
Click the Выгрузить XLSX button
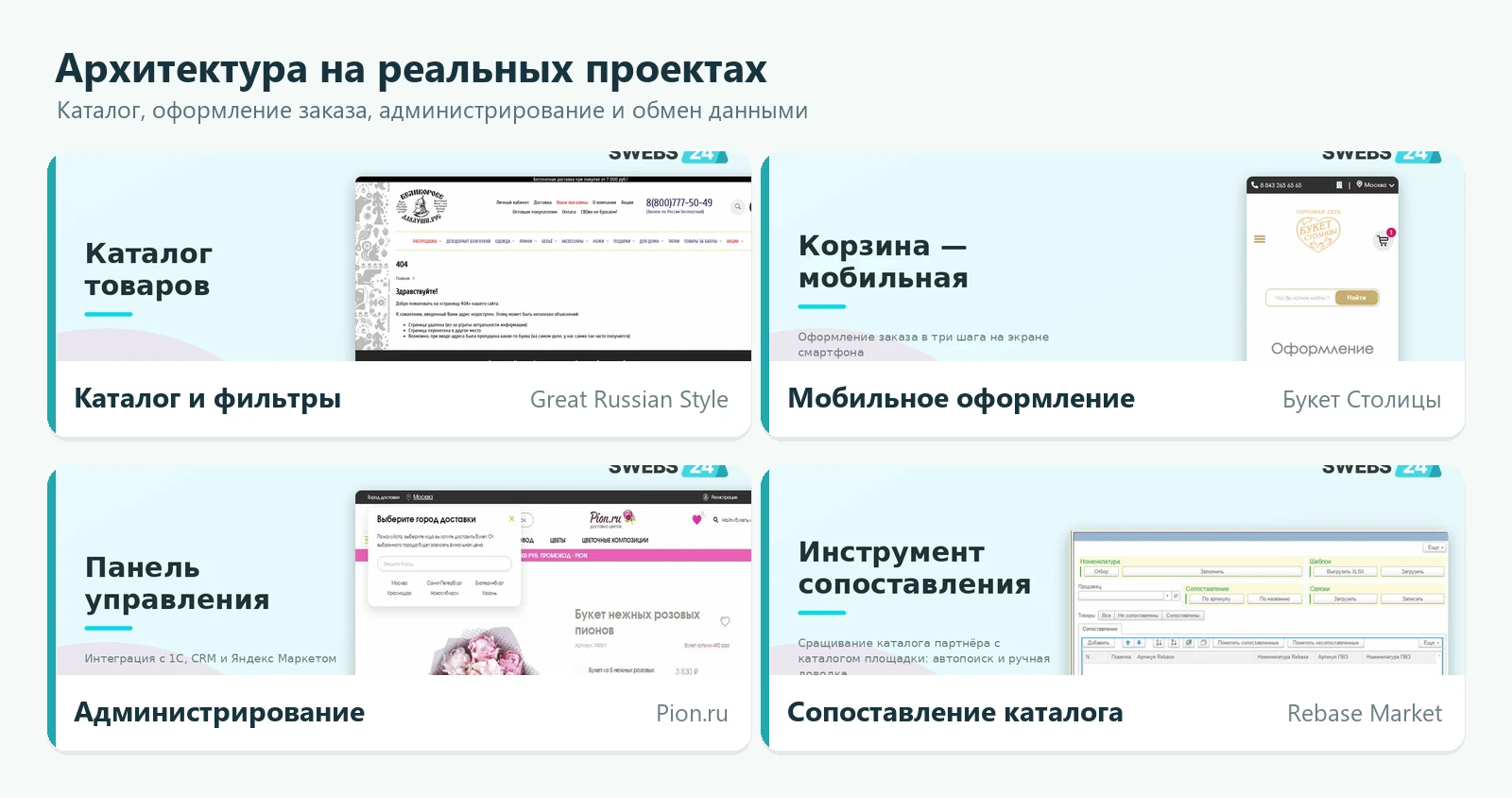pos(1345,571)
